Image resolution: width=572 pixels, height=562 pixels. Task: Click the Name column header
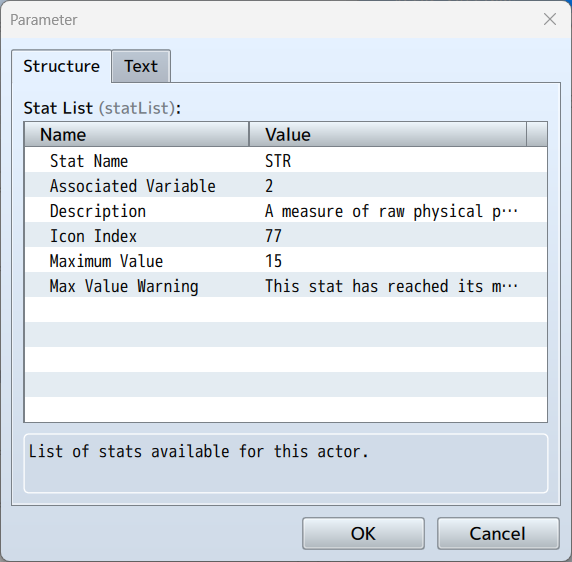tap(137, 134)
